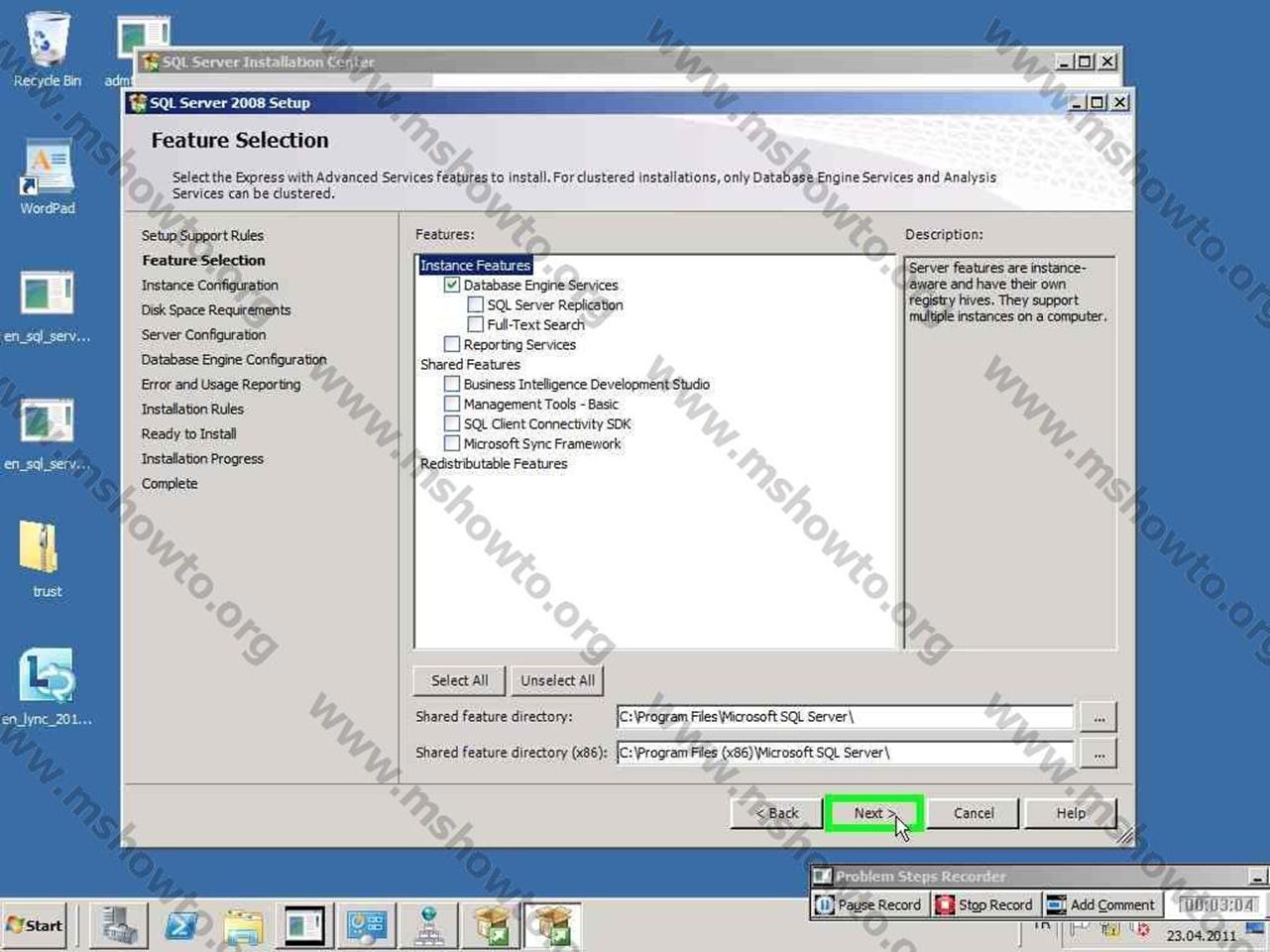Click the Installation Progress step
Image resolution: width=1270 pixels, height=952 pixels.
[x=202, y=458]
